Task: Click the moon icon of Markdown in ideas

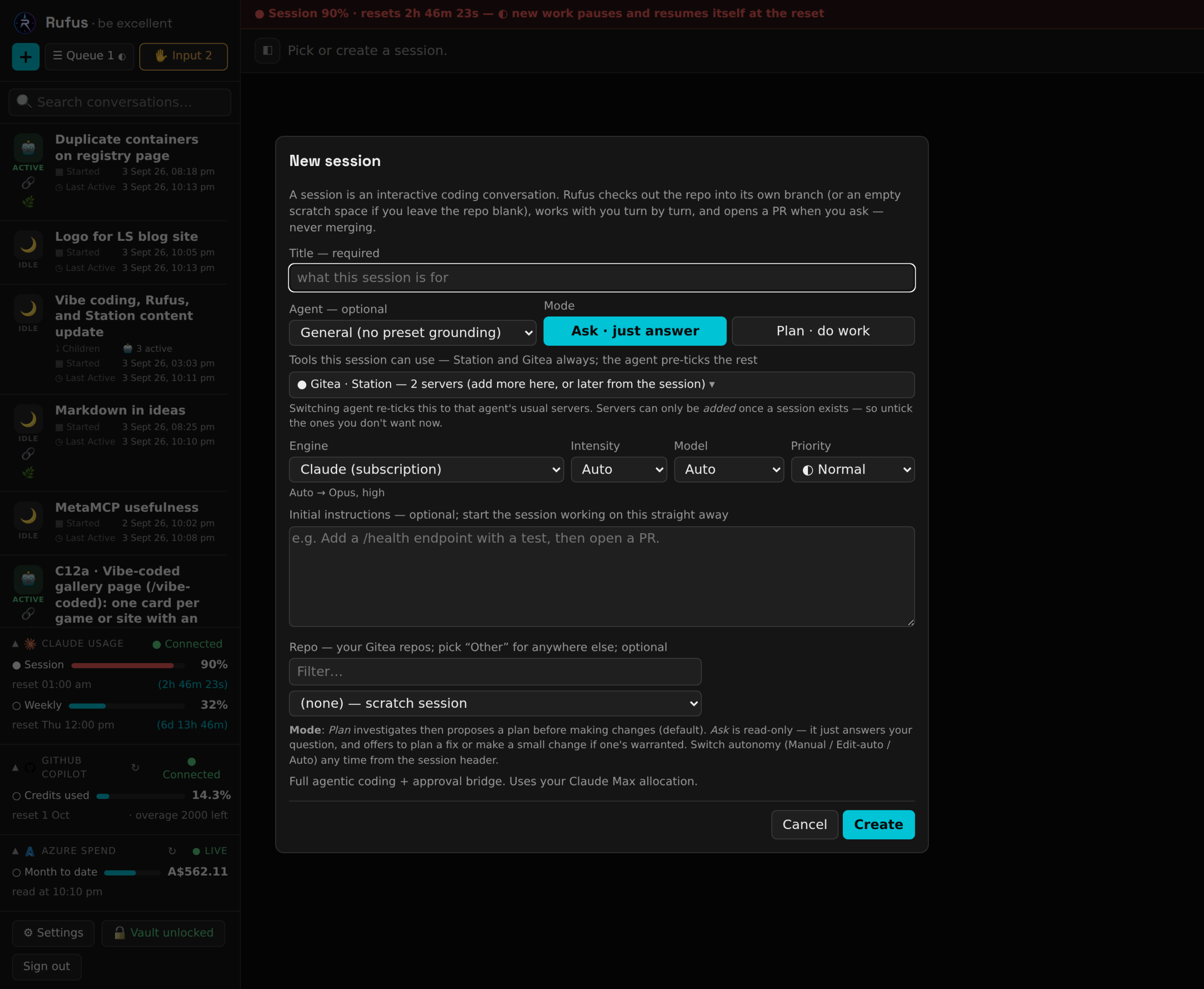Action: point(29,419)
